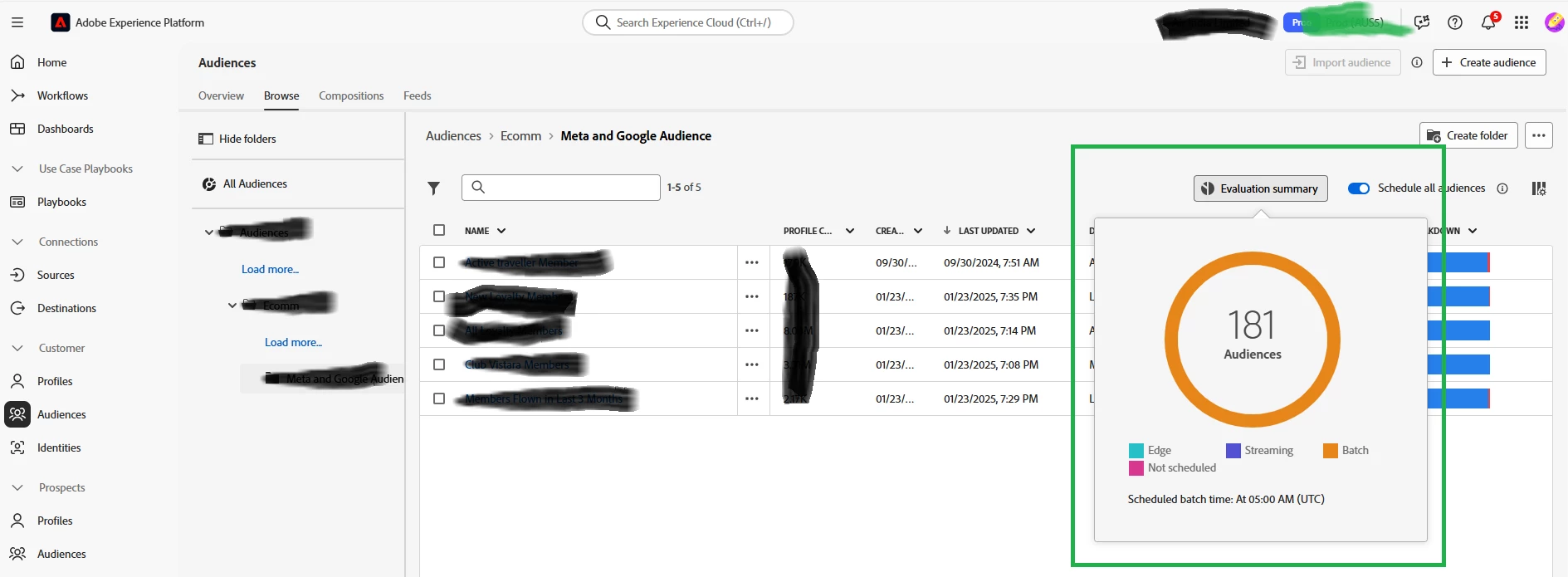Go to Audiences breadcrumb

pos(453,136)
